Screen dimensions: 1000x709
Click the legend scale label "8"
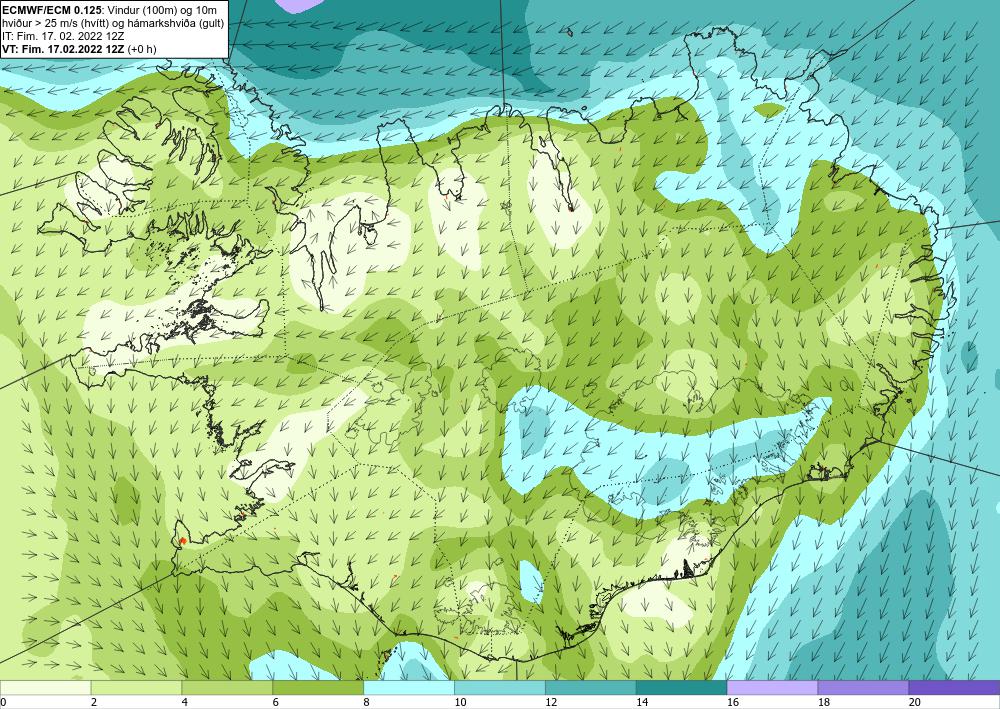[x=367, y=703]
